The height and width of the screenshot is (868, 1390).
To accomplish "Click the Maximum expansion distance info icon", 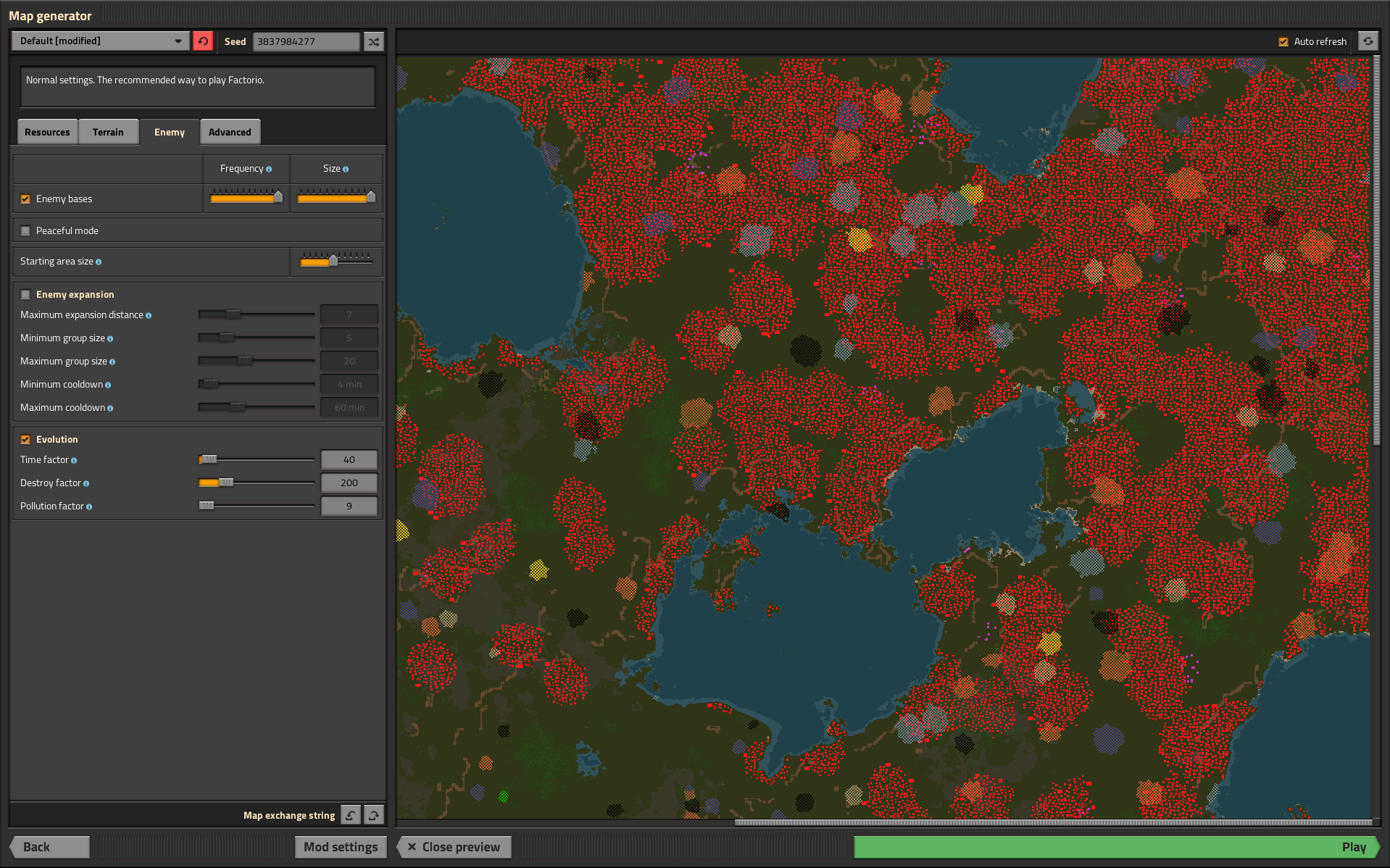I will pos(149,315).
